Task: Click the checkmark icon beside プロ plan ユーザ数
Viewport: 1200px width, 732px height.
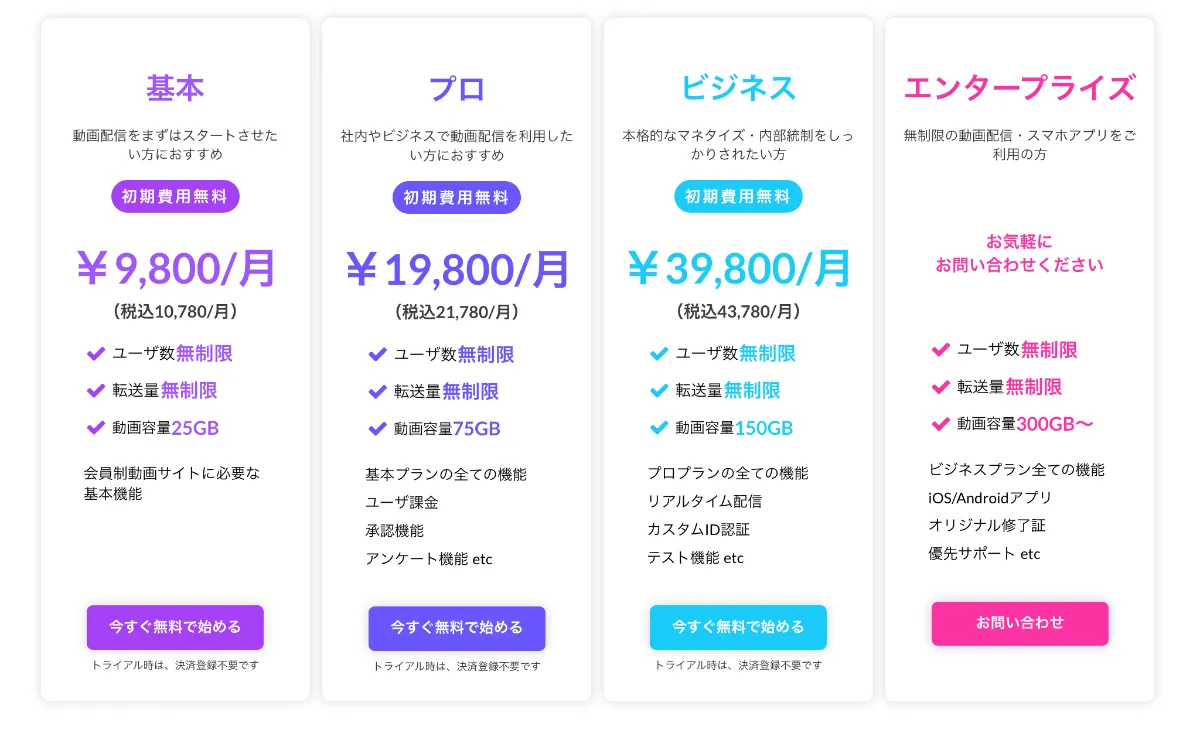Action: click(x=378, y=353)
